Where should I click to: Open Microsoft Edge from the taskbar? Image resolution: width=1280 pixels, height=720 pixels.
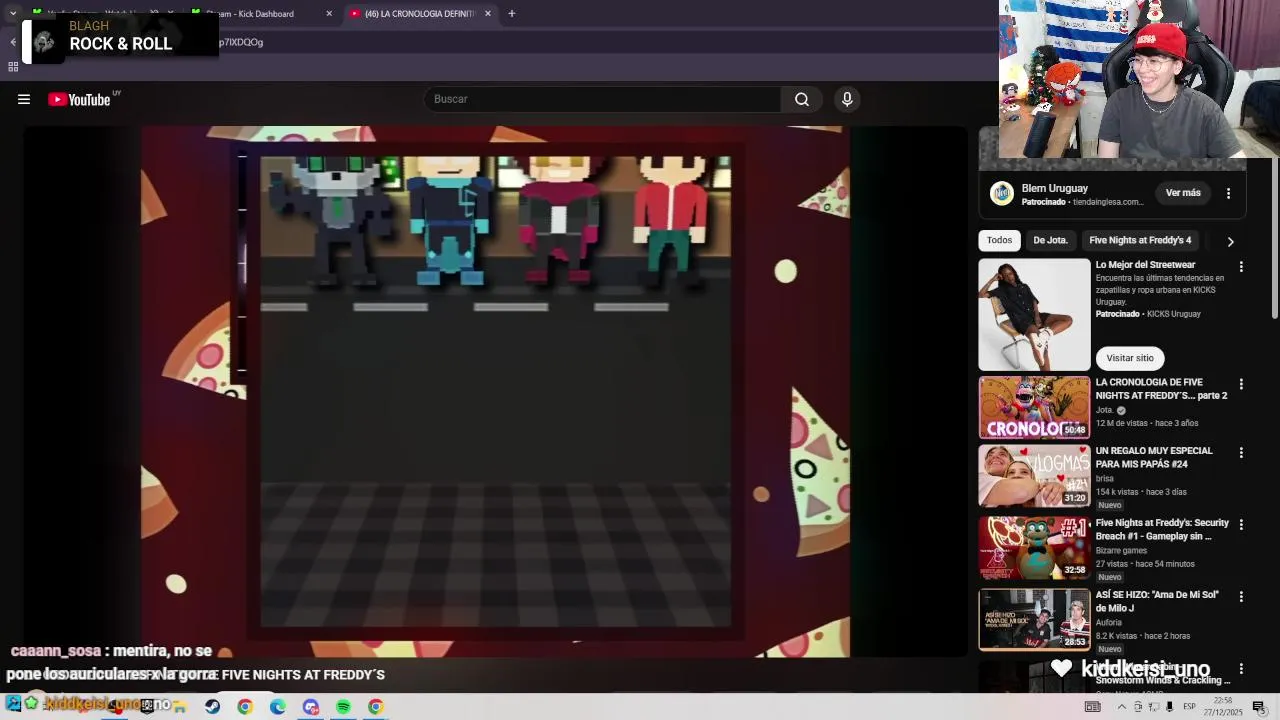277,706
